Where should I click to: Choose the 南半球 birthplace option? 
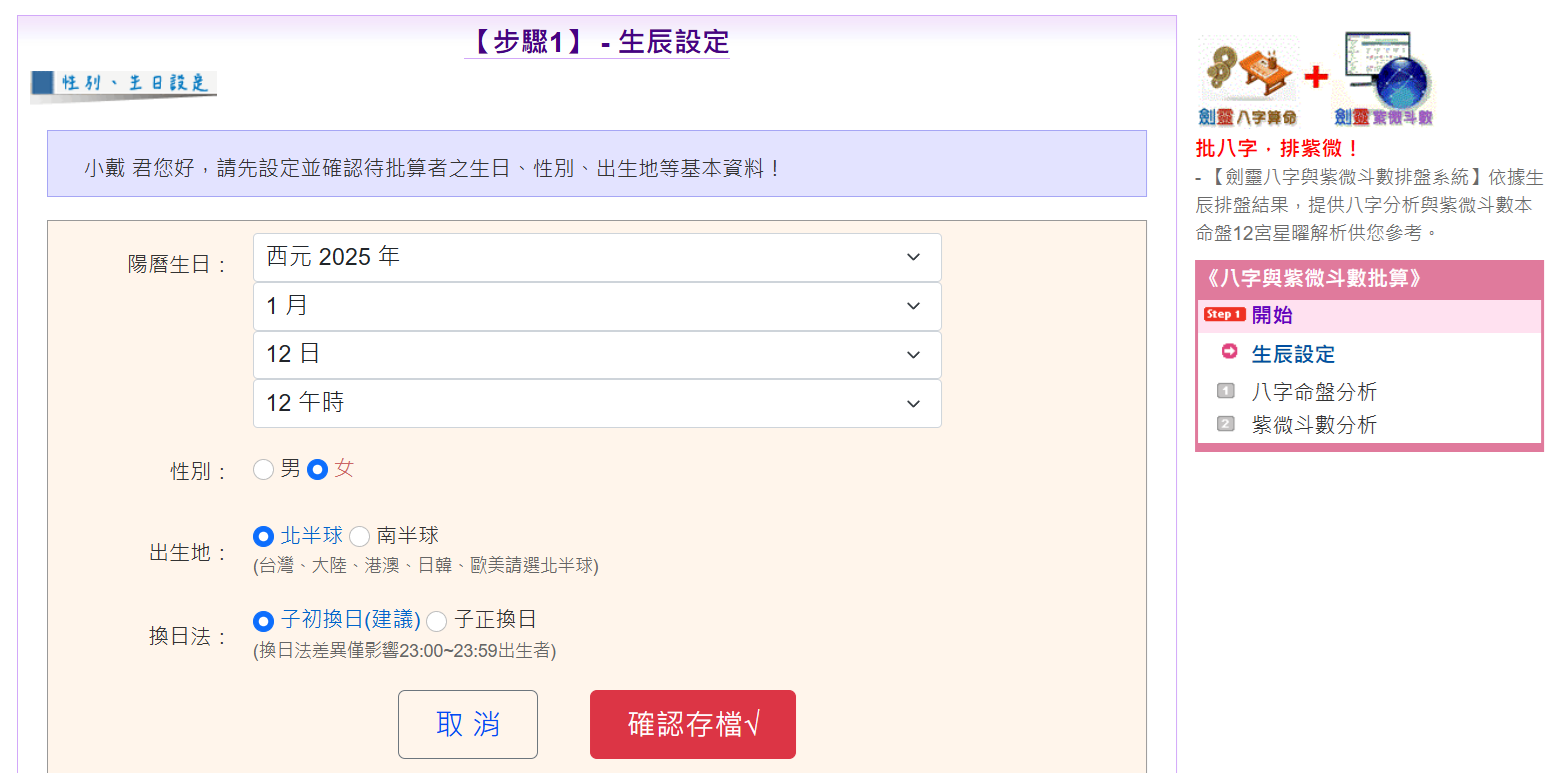click(359, 537)
